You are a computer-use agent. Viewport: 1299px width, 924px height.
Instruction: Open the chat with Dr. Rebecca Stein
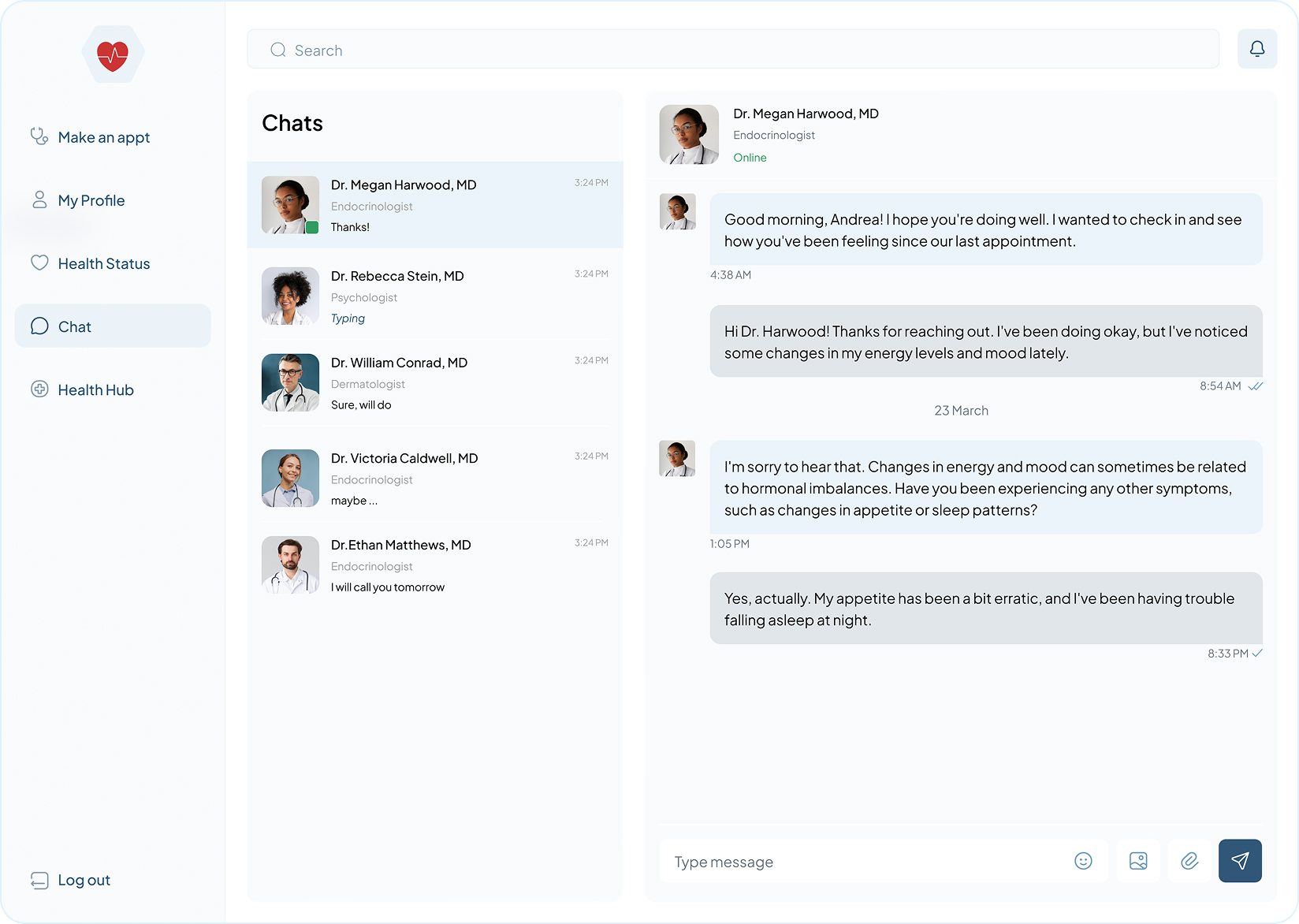[x=434, y=296]
